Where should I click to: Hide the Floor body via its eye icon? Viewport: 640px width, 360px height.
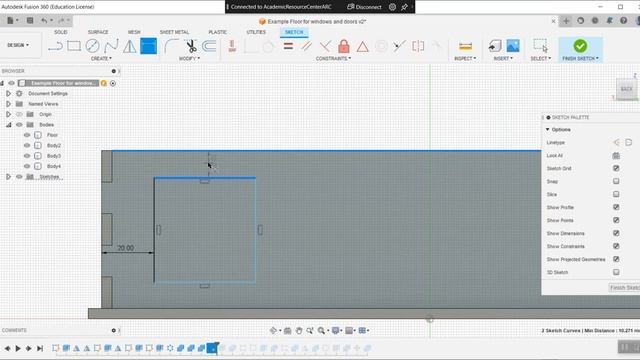[x=27, y=135]
